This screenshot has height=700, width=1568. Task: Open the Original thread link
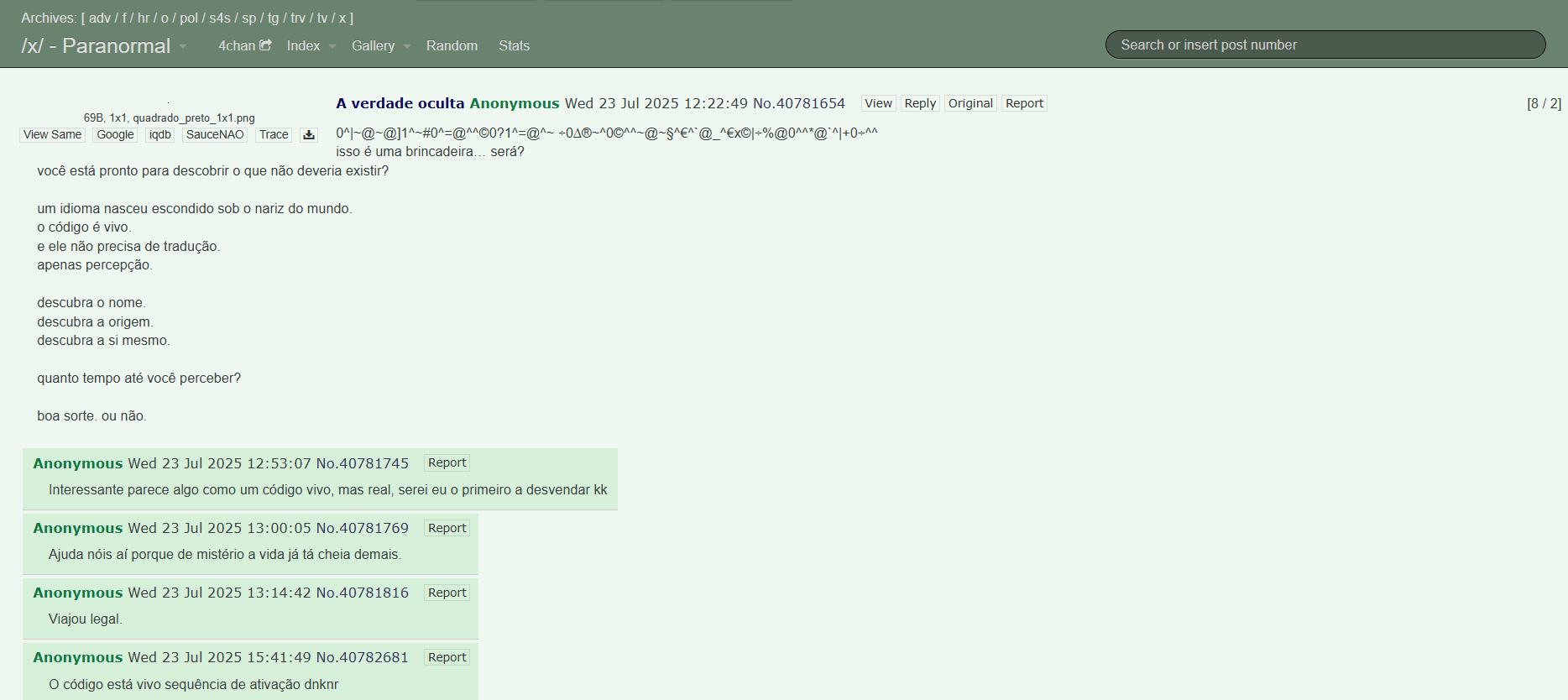tap(970, 103)
